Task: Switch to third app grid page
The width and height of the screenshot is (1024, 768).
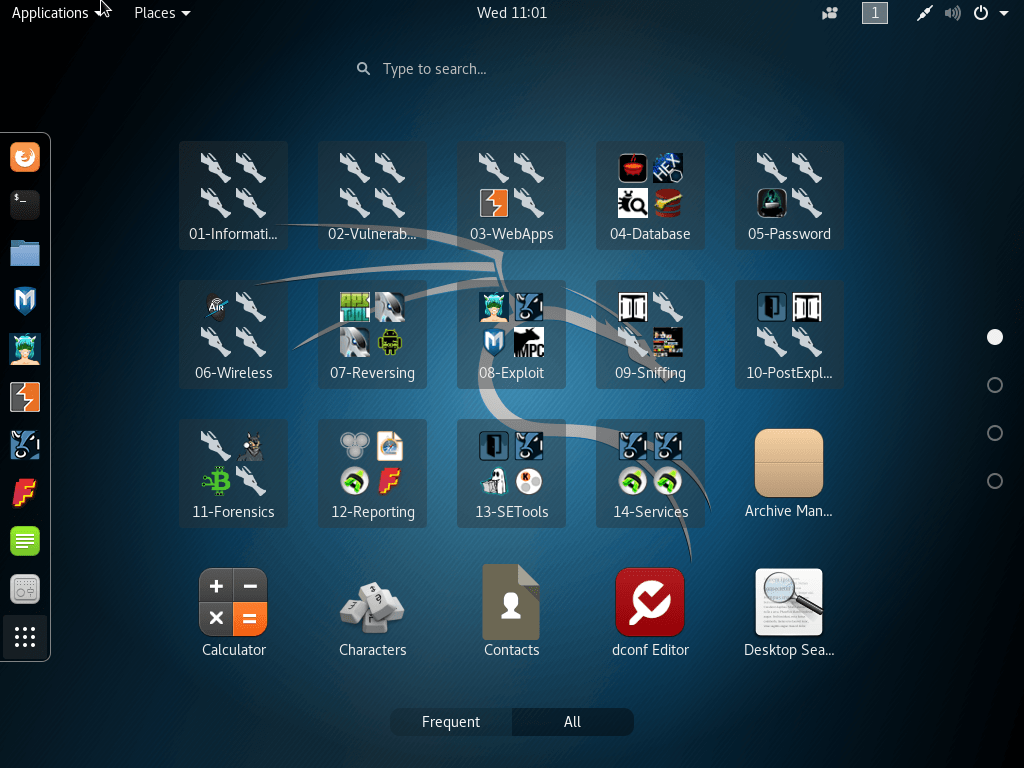Action: tap(995, 433)
